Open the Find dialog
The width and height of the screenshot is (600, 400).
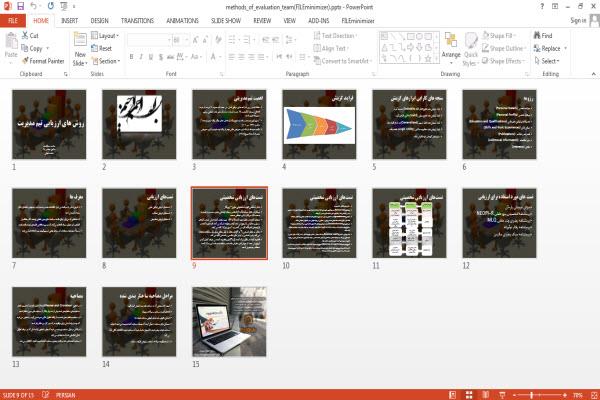pos(543,36)
